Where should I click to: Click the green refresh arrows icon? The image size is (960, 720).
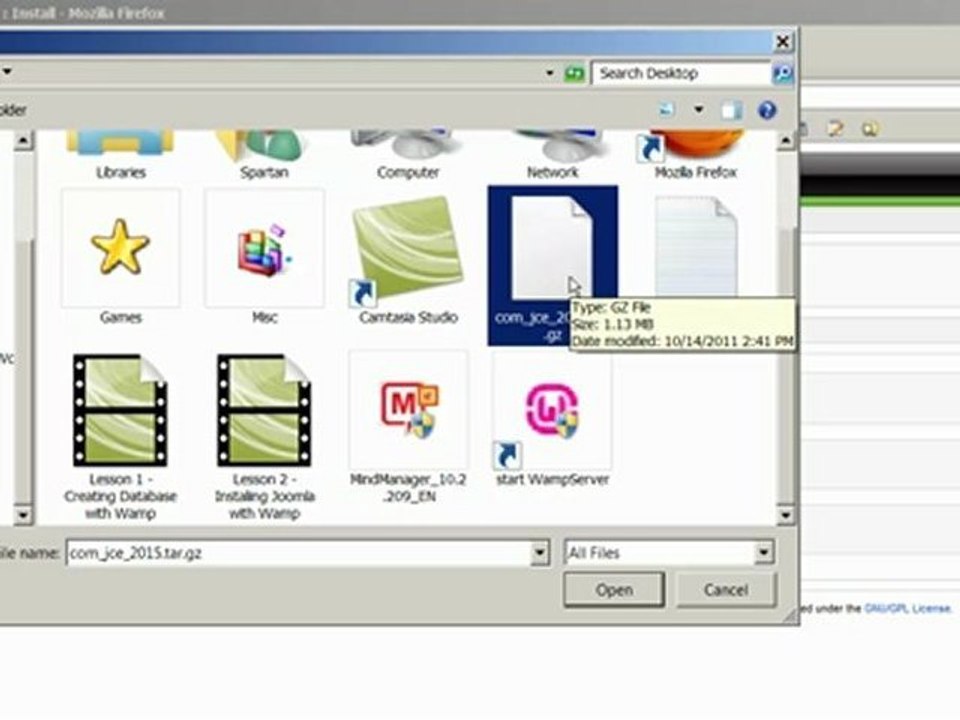tap(574, 73)
